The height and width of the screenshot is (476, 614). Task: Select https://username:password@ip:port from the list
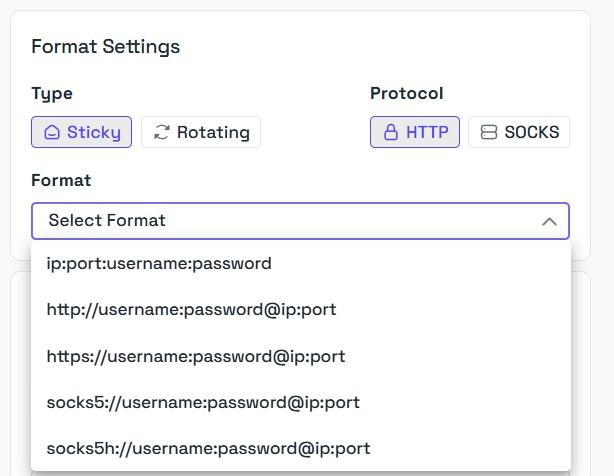(x=195, y=356)
